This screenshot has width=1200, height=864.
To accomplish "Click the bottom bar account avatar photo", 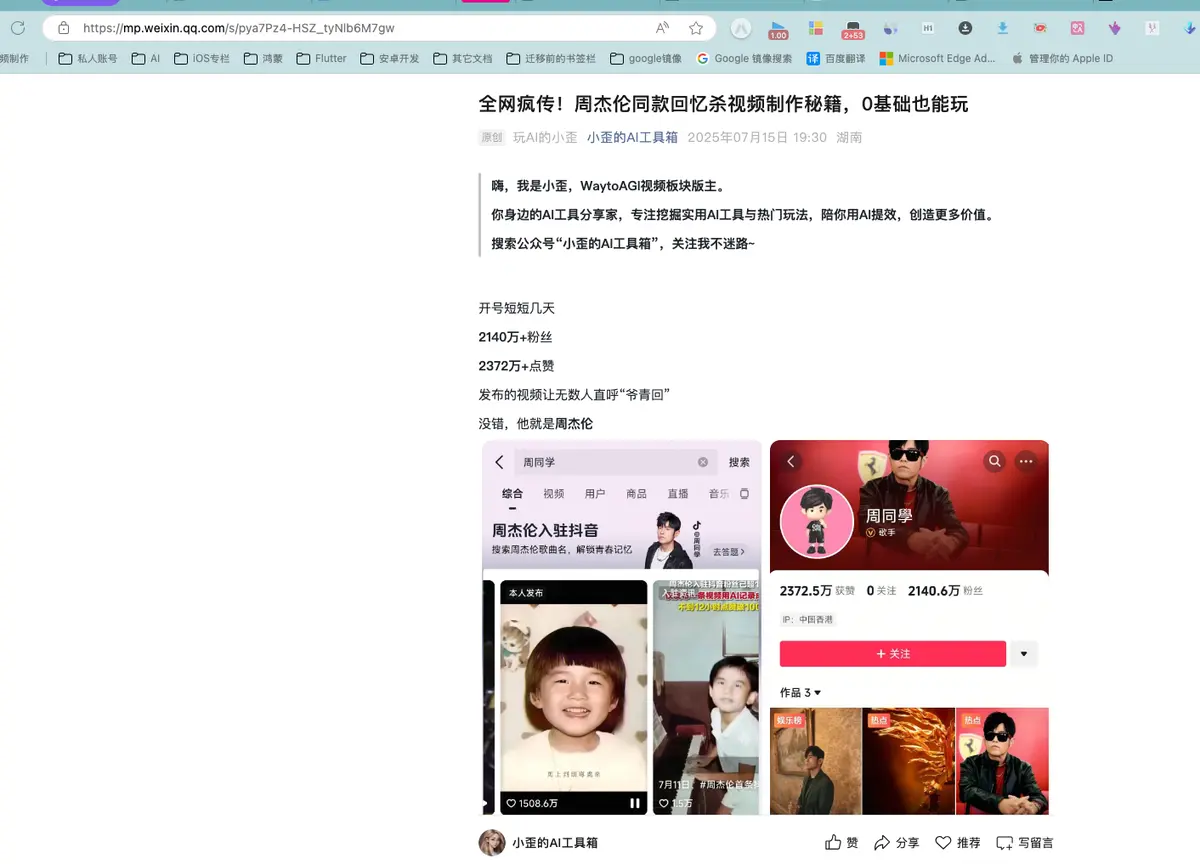I will point(492,843).
